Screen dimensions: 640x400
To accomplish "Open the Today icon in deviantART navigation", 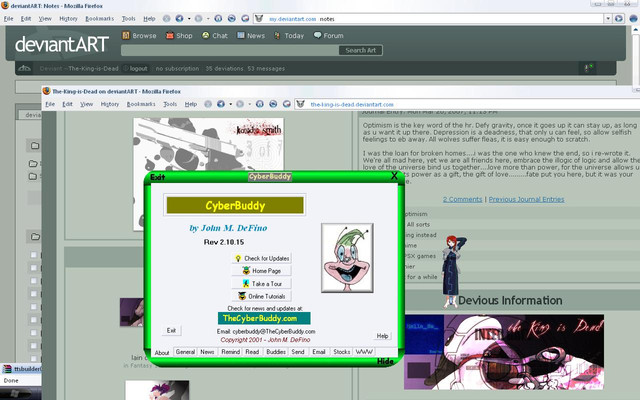I will (x=277, y=36).
